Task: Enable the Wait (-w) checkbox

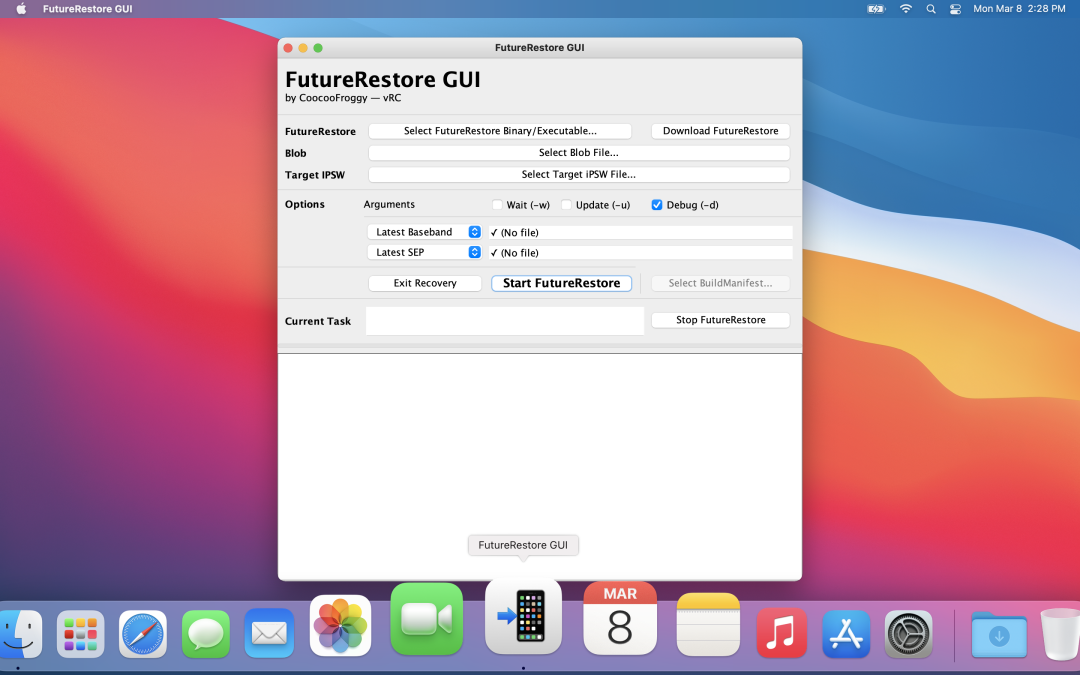Action: (x=497, y=205)
